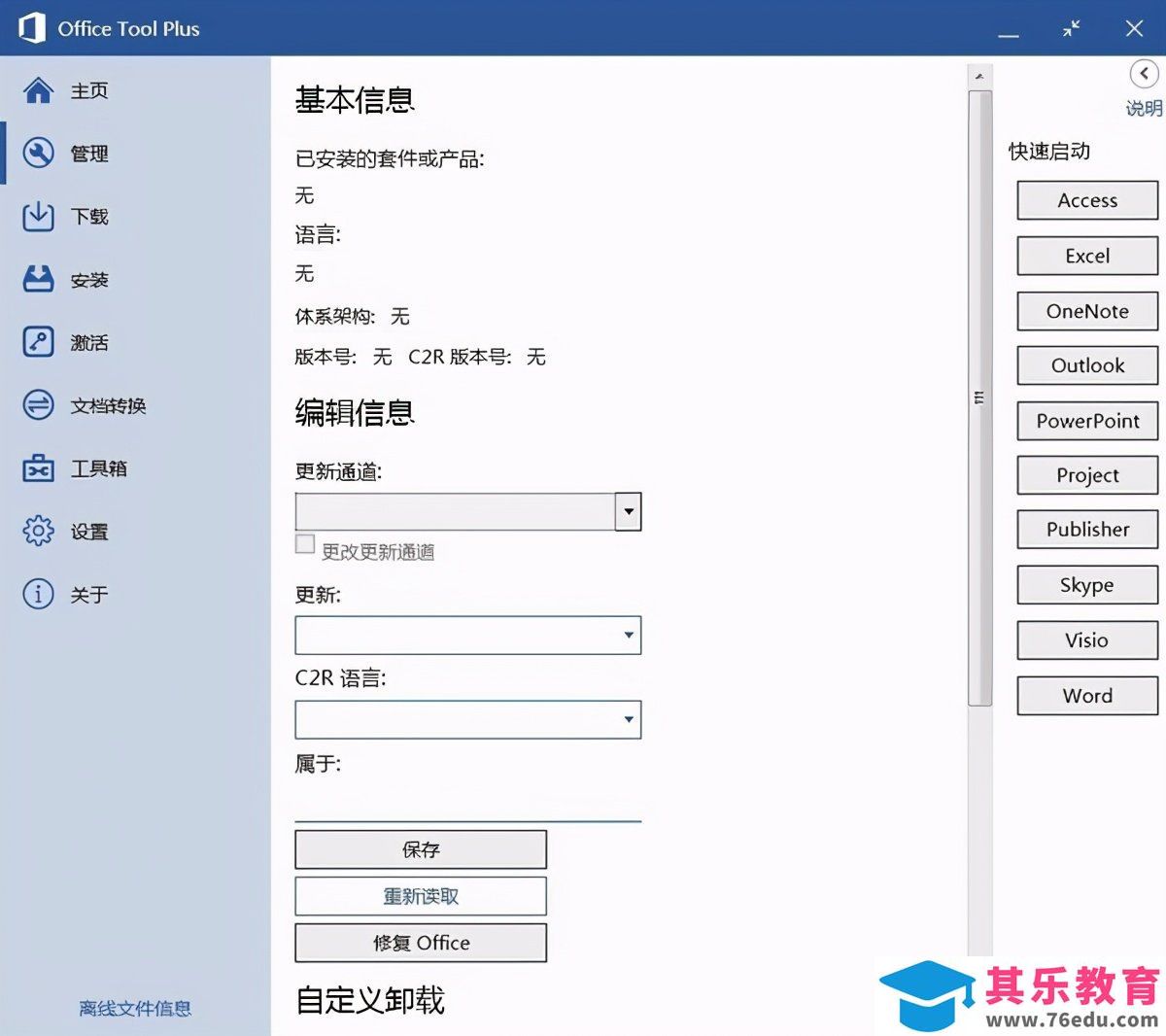Click the 修复 Office button
Image resolution: width=1166 pixels, height=1036 pixels.
pos(421,943)
